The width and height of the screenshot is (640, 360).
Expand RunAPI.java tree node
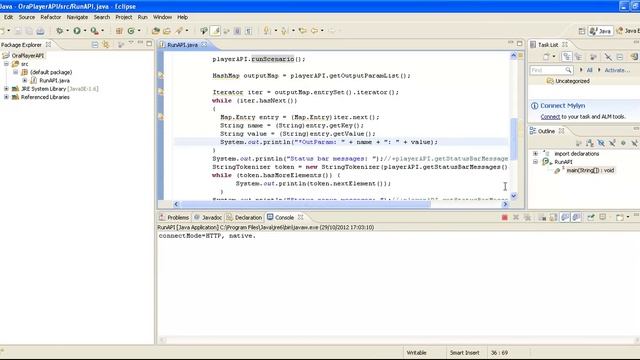[25, 80]
